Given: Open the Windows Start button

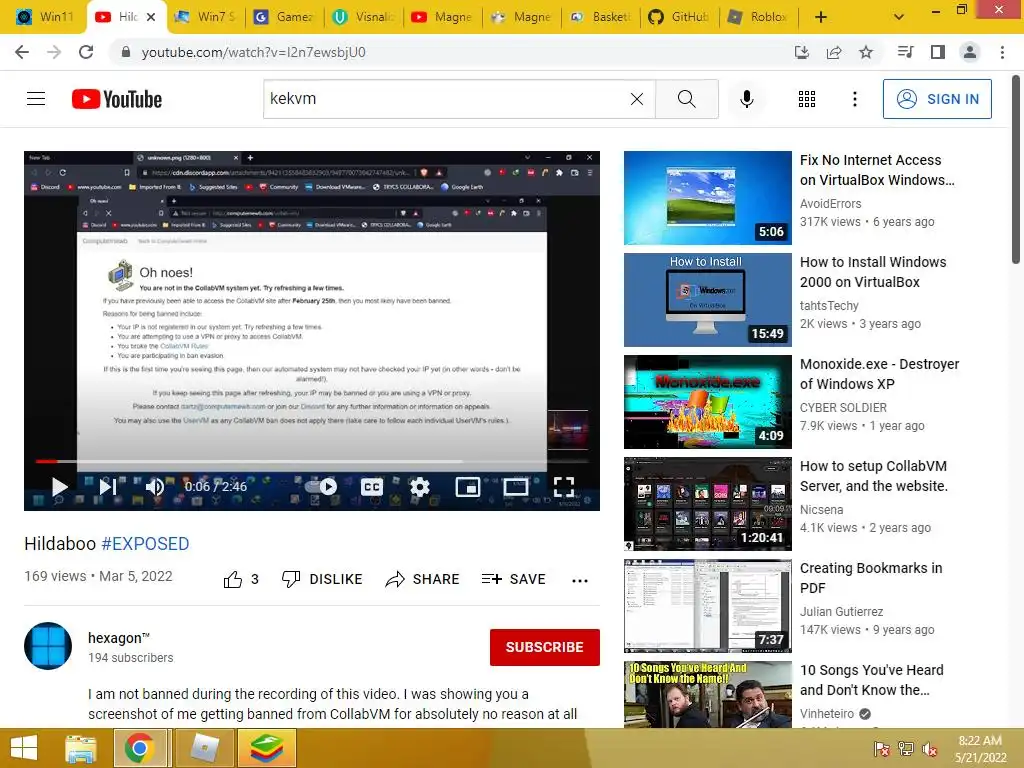Looking at the screenshot, I should click(24, 748).
